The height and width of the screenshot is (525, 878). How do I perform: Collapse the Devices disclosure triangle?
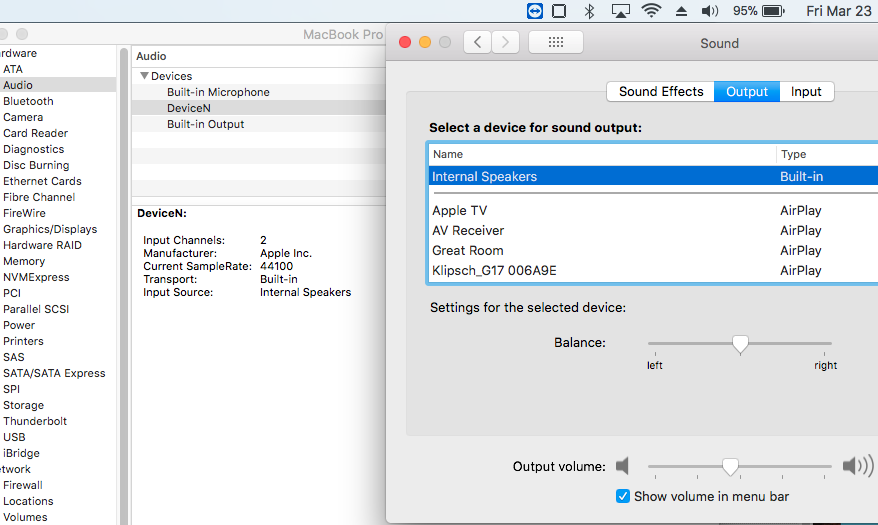pos(145,76)
